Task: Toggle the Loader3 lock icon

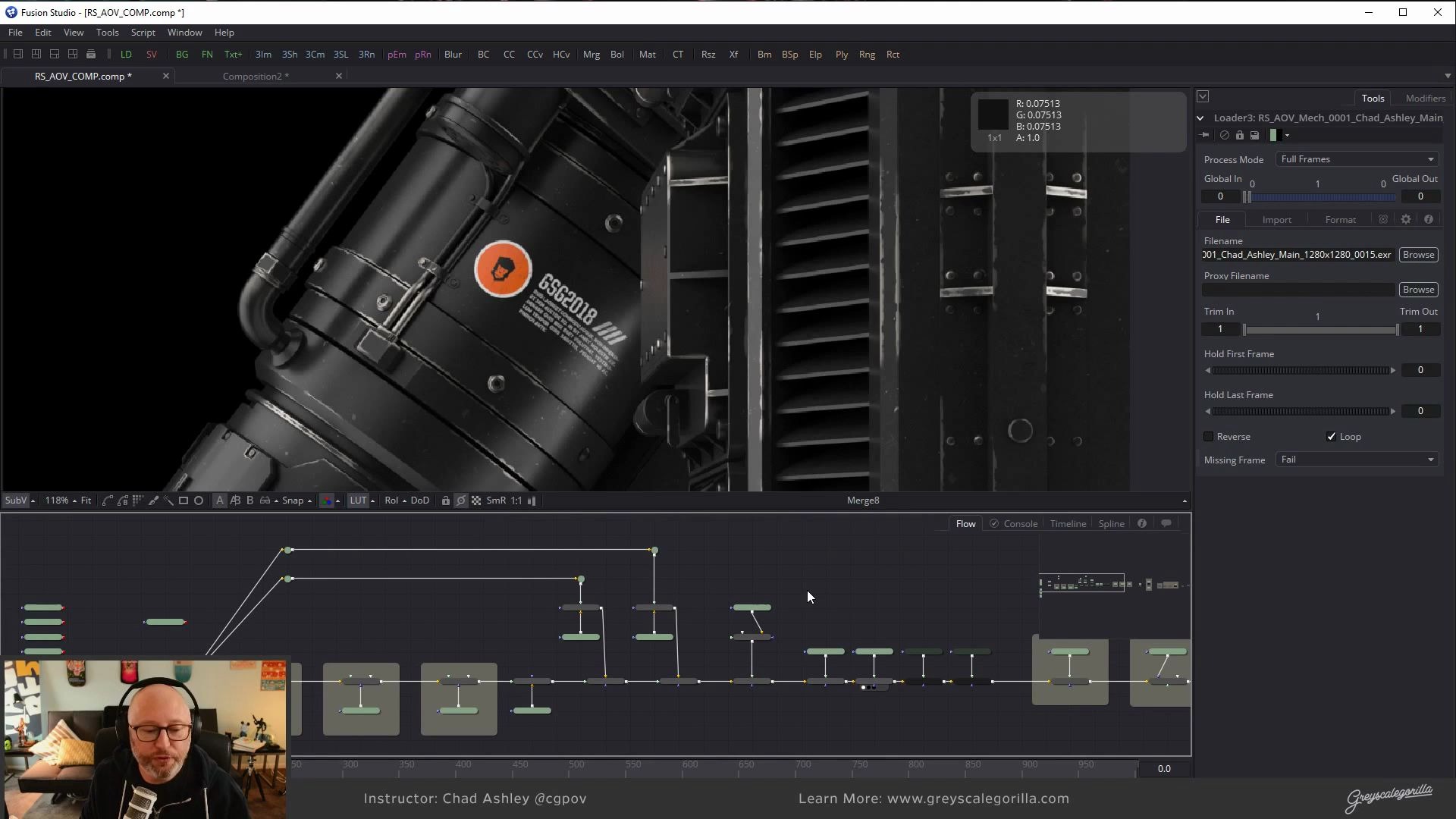Action: pos(1239,135)
